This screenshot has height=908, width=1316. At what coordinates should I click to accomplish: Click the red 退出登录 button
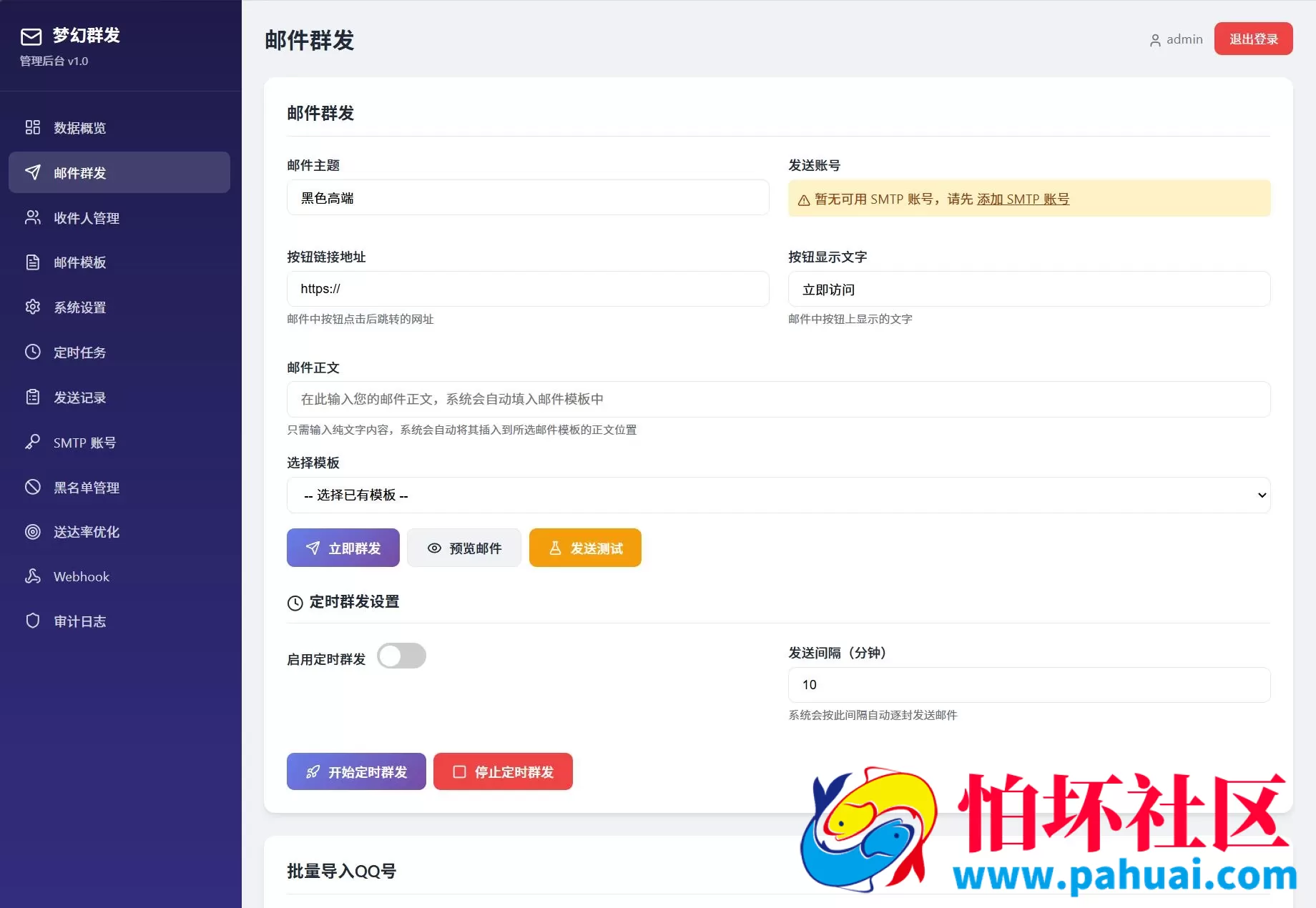1253,39
